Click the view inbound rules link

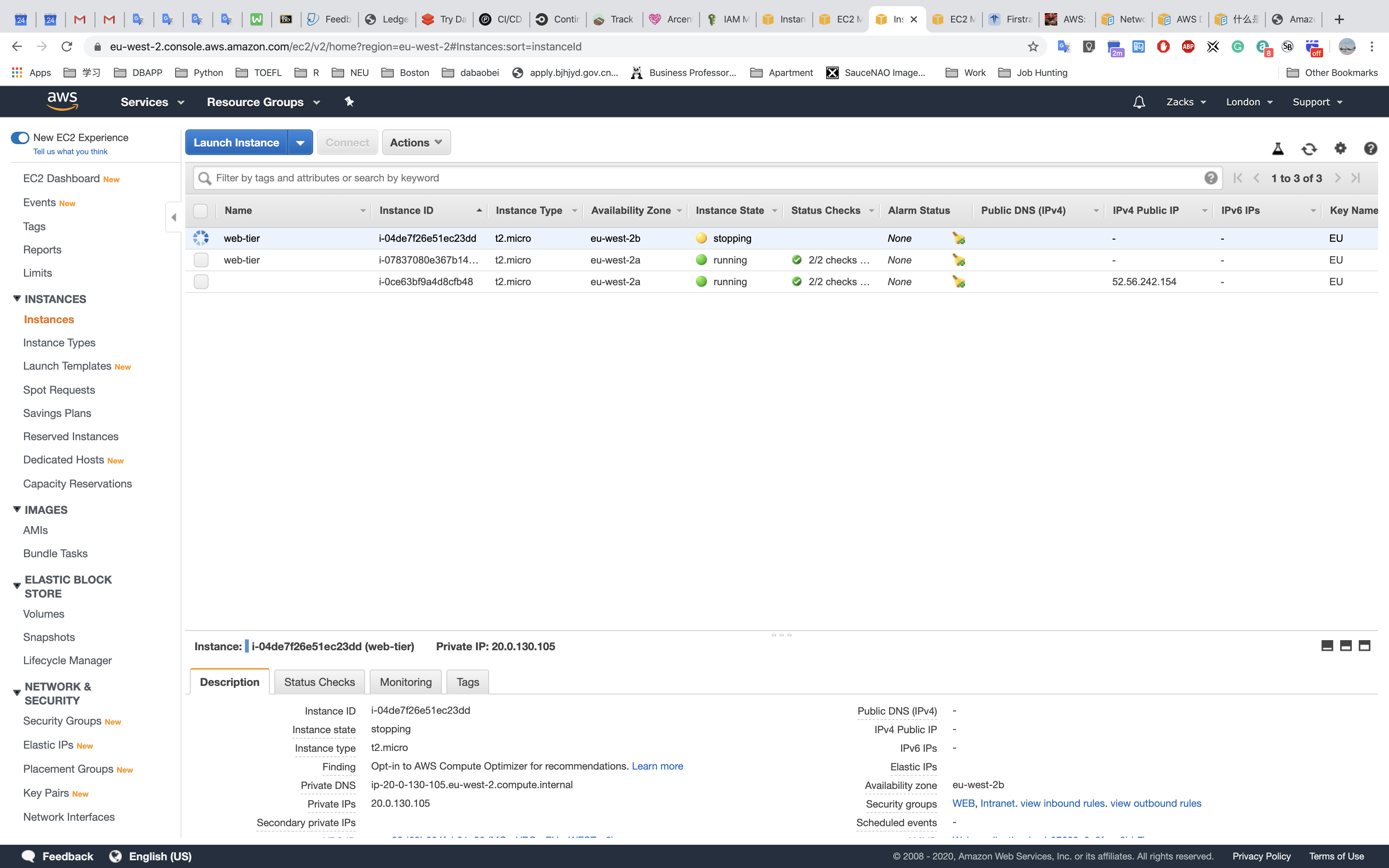coord(1062,803)
